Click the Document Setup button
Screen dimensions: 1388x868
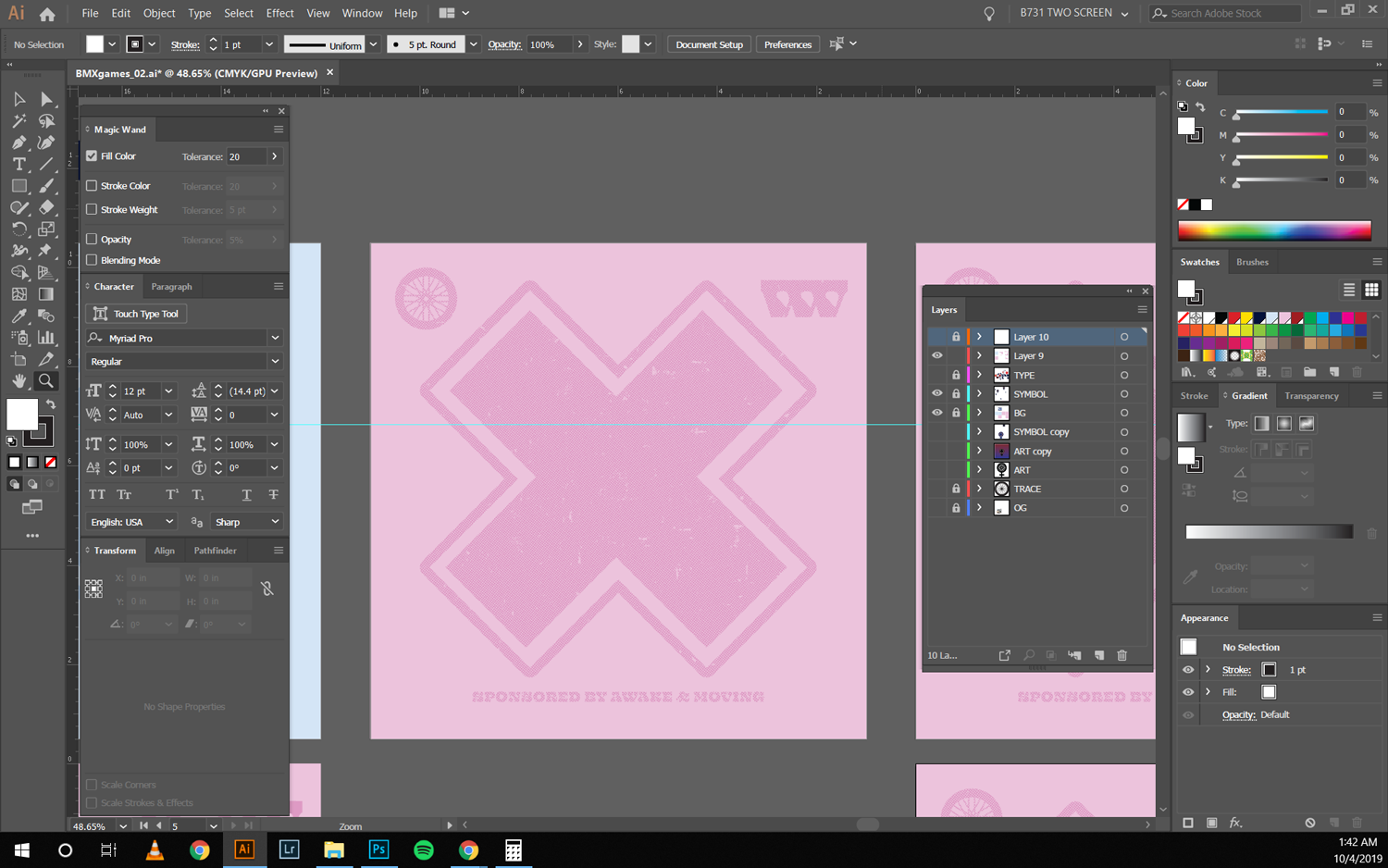[709, 44]
